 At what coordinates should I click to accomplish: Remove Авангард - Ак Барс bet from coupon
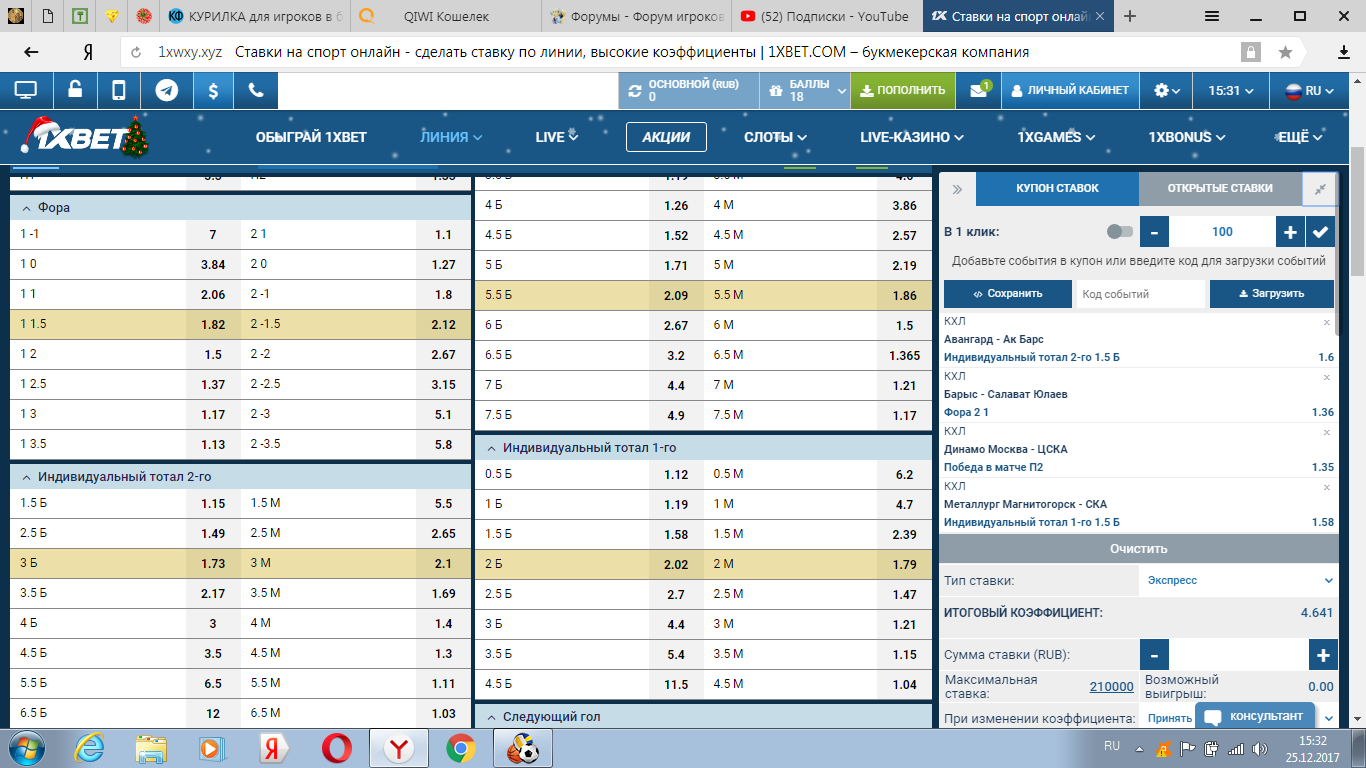[x=1327, y=323]
